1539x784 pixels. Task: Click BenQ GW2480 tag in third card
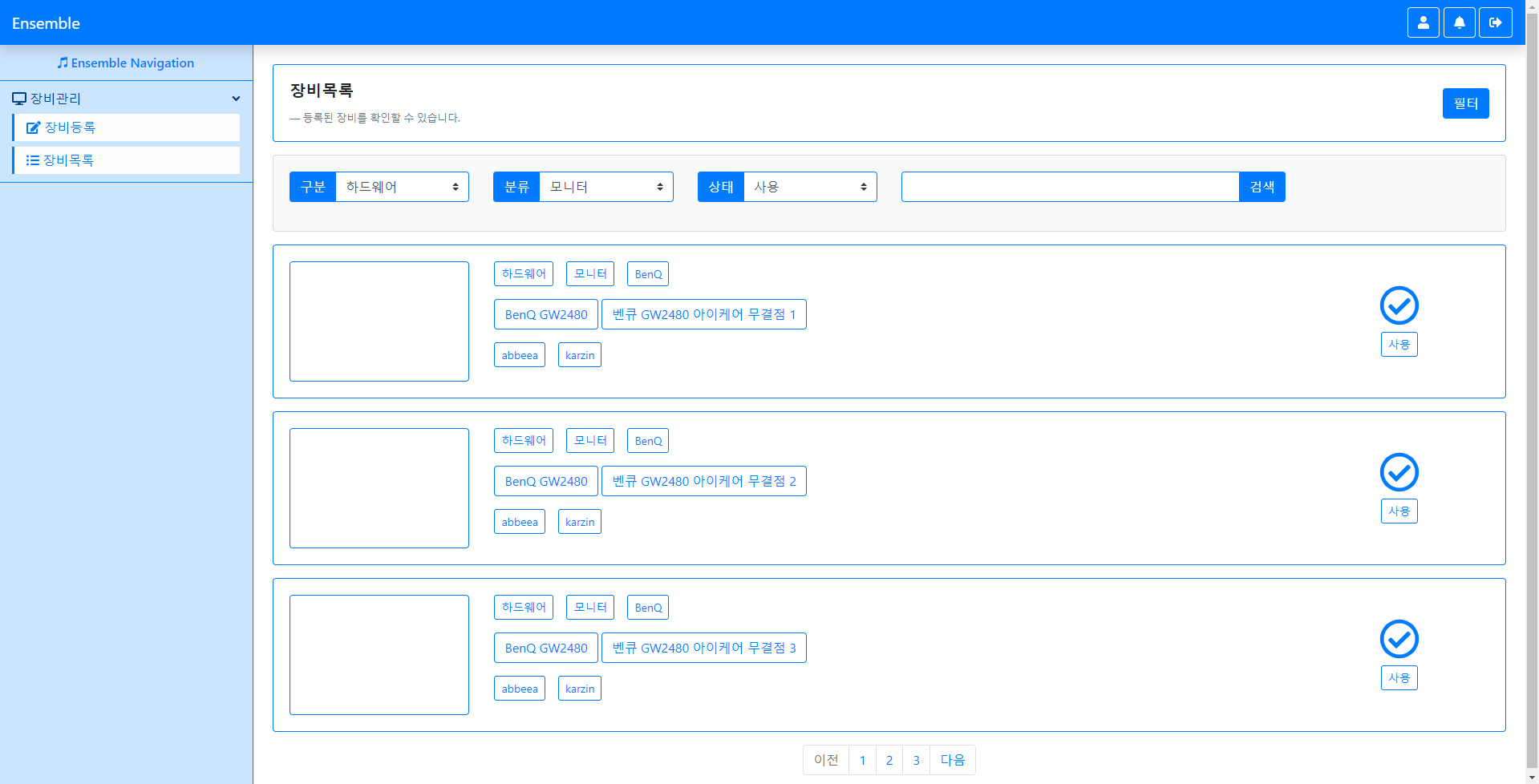[546, 648]
